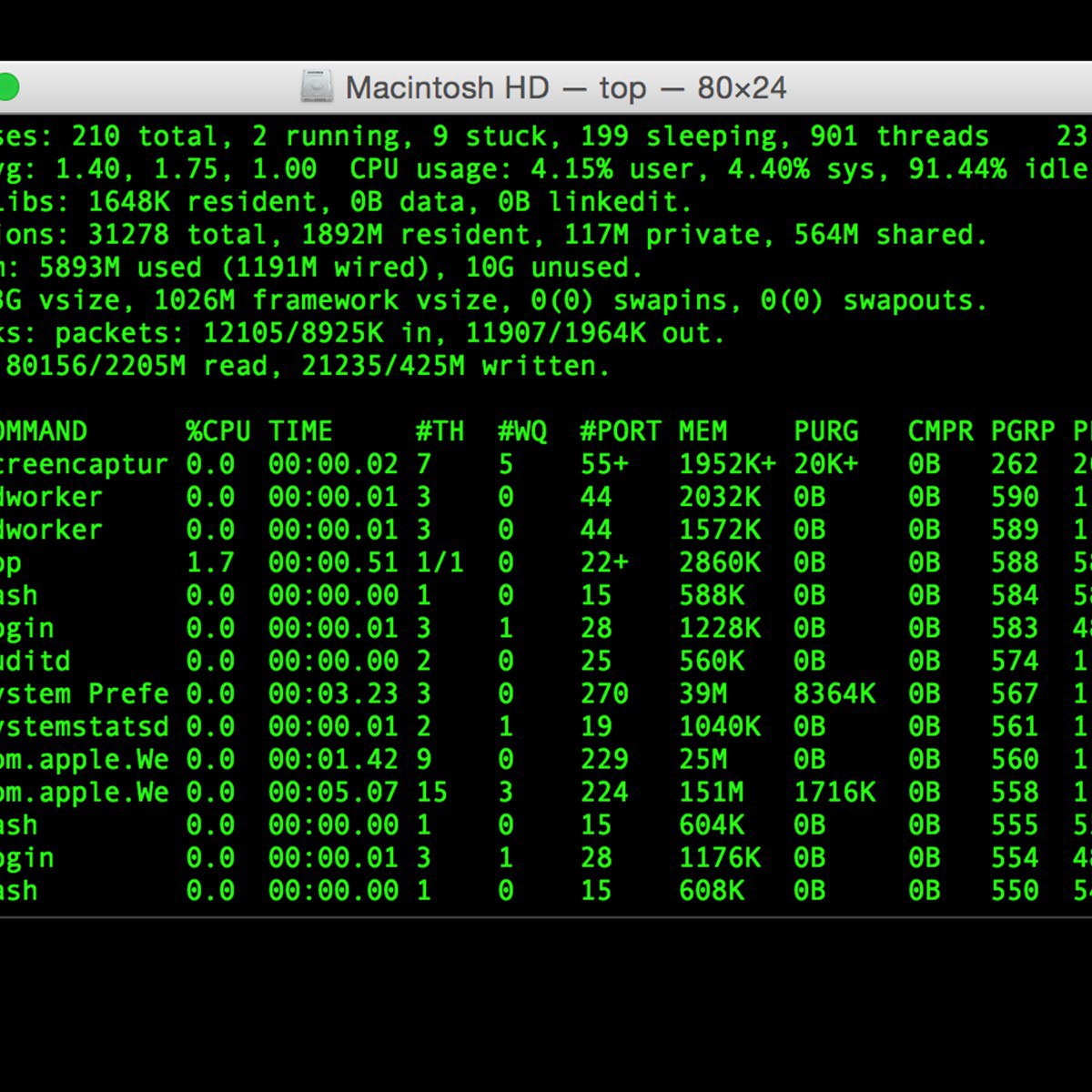Viewport: 1092px width, 1092px height.
Task: Select the '21235/425M written.' value
Action: 455,366
